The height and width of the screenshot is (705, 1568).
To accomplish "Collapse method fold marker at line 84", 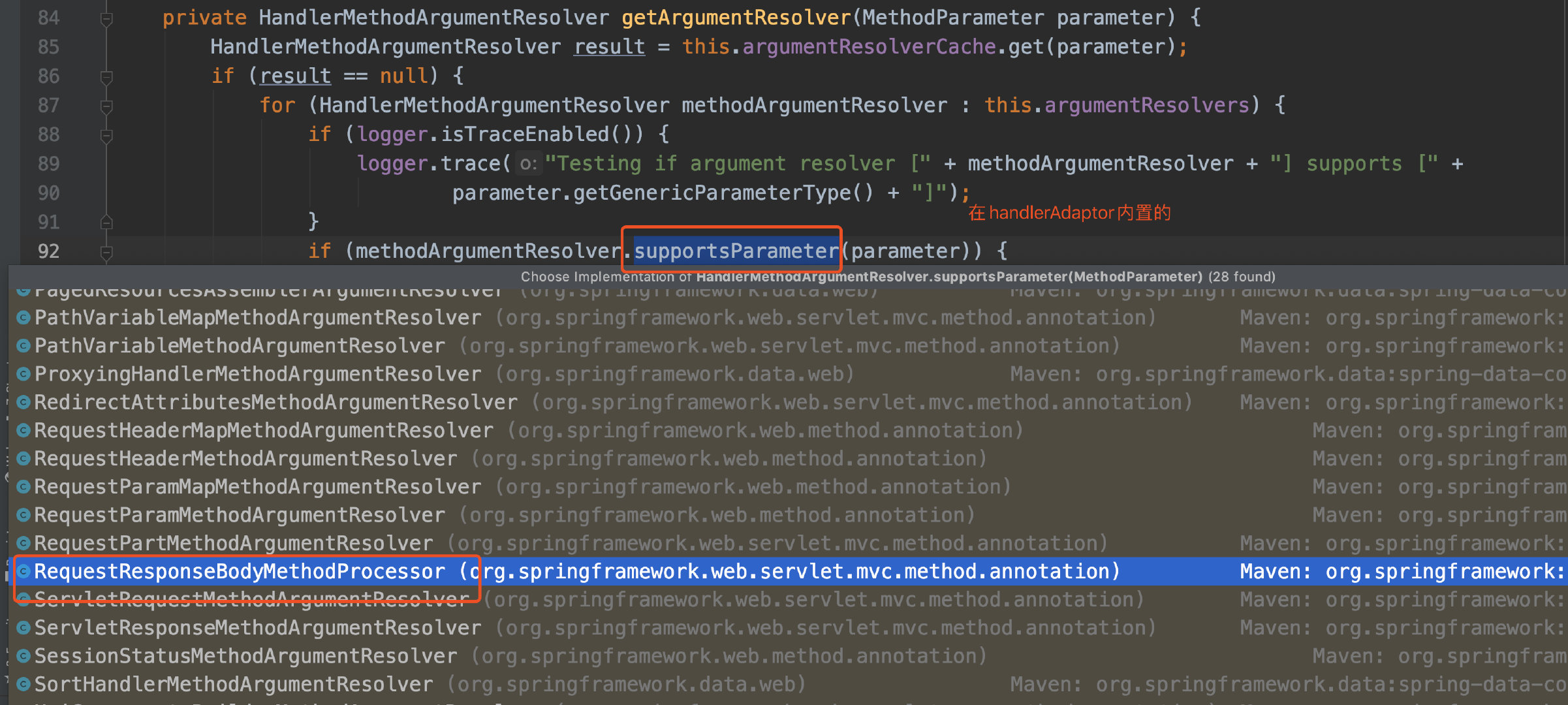I will coord(106,18).
